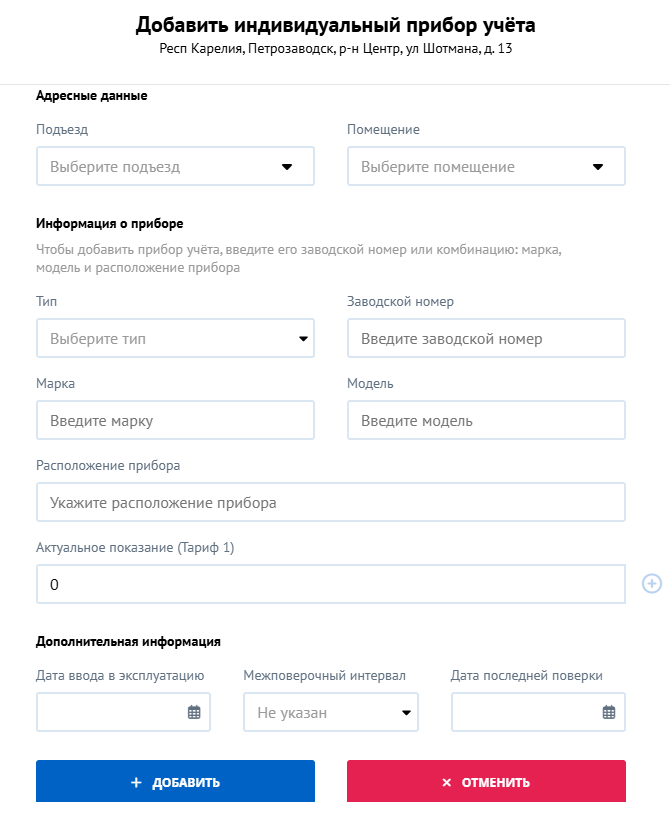
Task: Click the arrow in Подъезд dropdown
Action: click(287, 167)
